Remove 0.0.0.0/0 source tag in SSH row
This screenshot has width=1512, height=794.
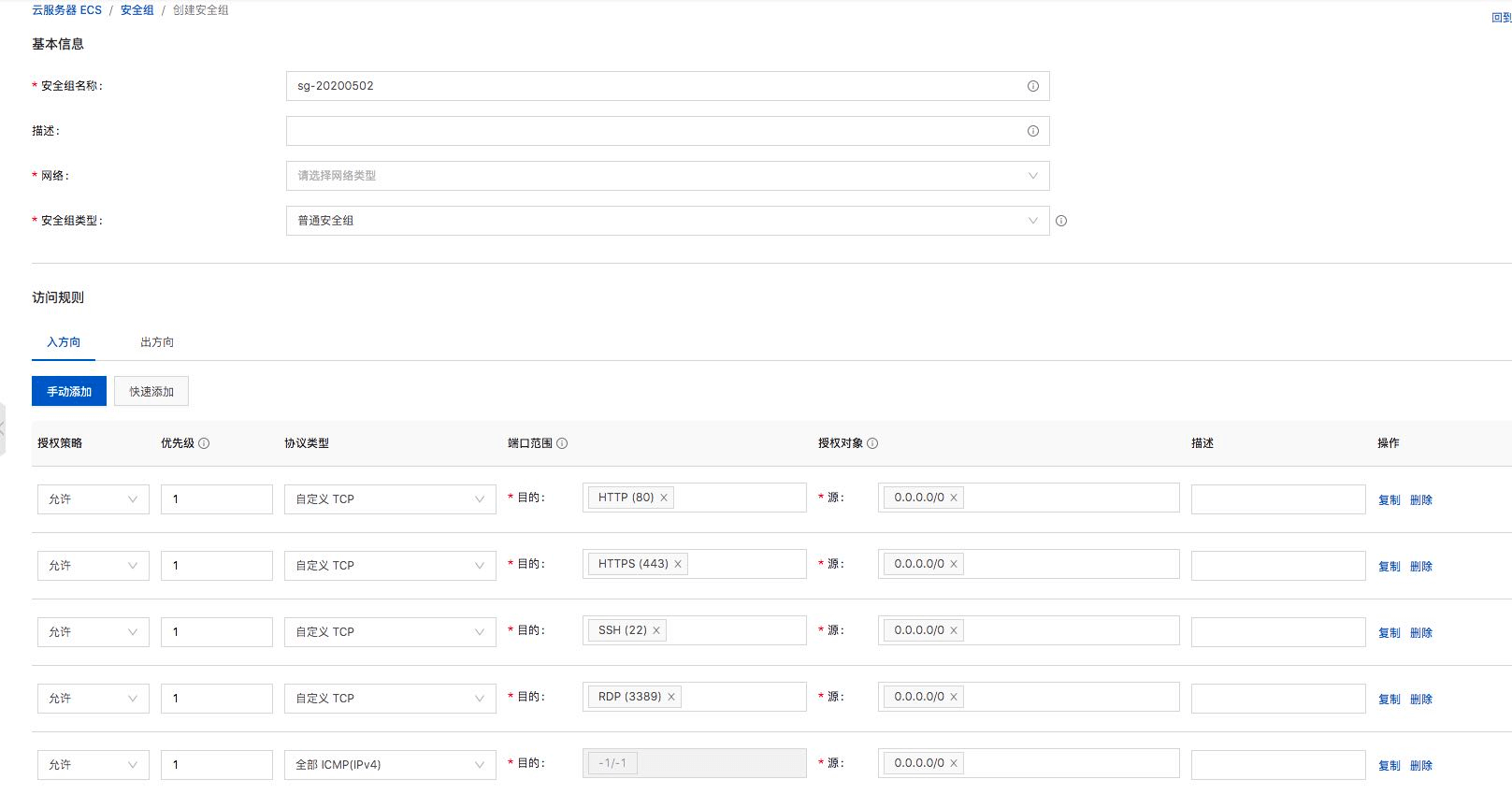coord(954,630)
